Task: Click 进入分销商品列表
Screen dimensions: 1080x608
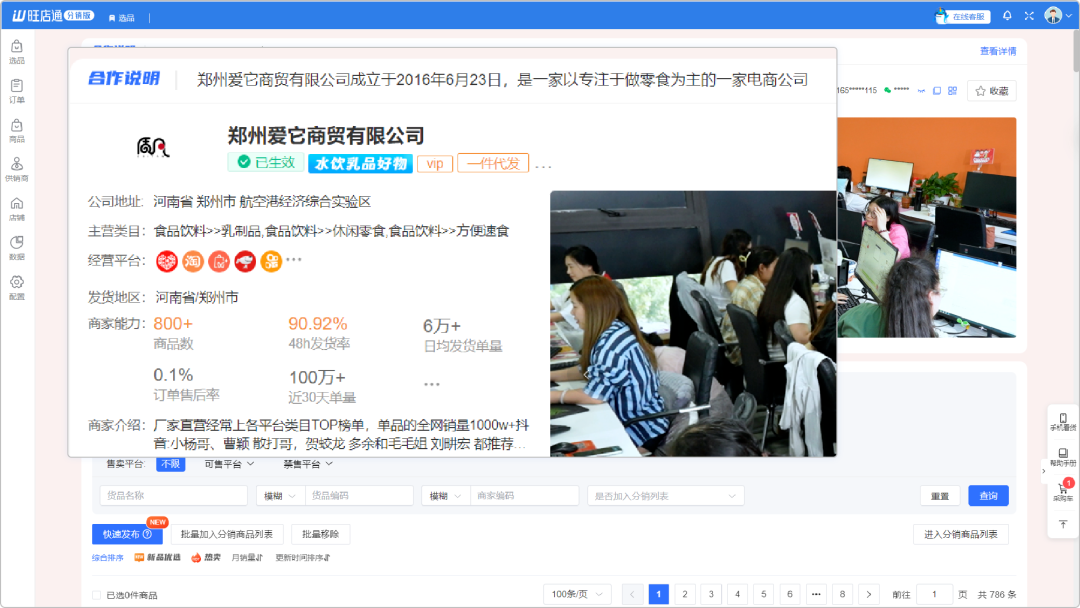Action: click(961, 534)
